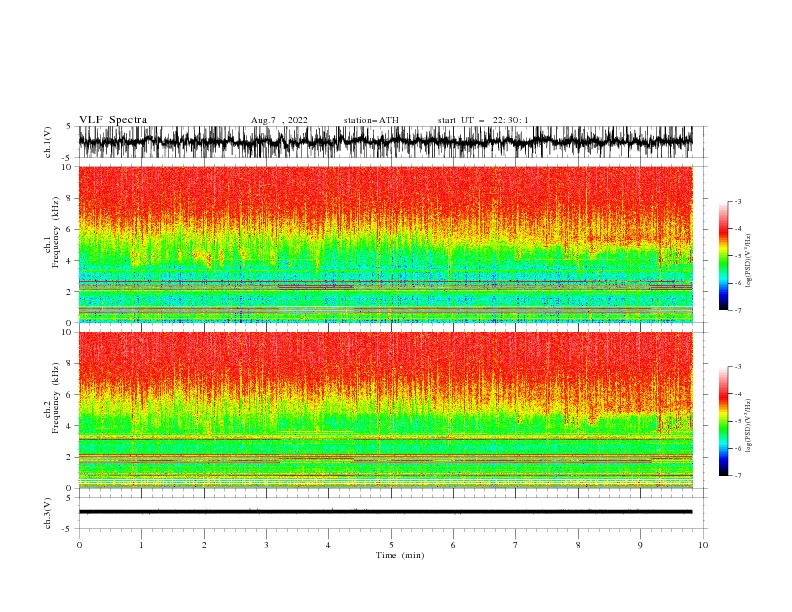This screenshot has width=792, height=612.
Task: Click the "ch.3(V)" axis label
Action: coord(48,513)
